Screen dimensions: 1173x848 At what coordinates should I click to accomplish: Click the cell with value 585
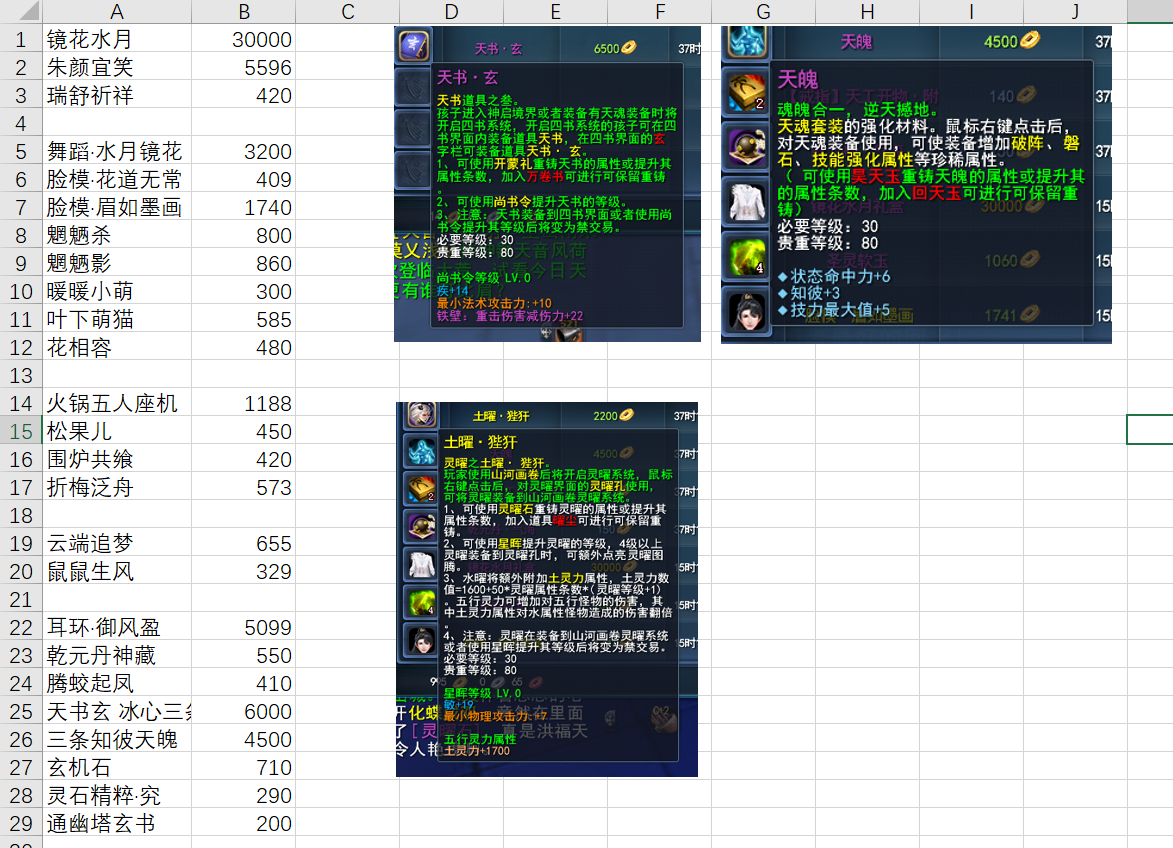point(244,319)
